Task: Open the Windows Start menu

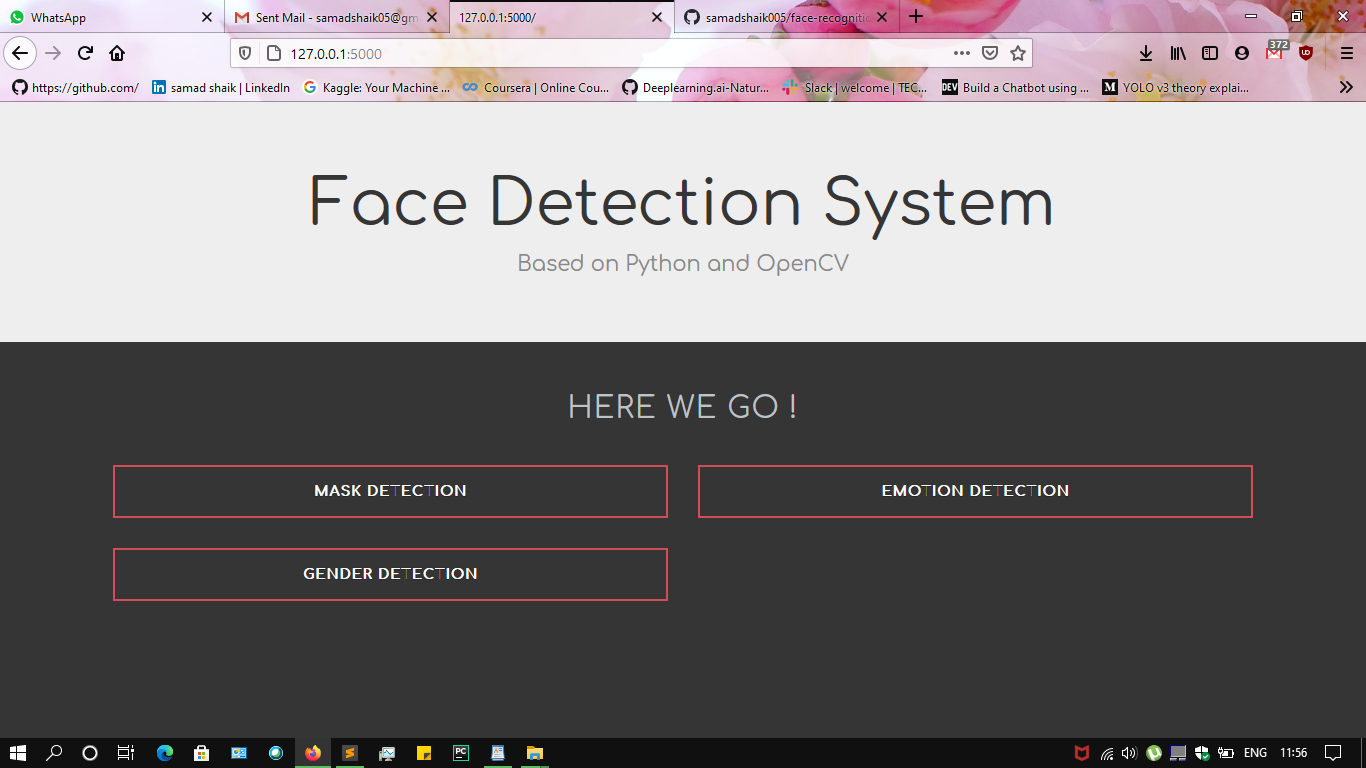Action: point(17,753)
